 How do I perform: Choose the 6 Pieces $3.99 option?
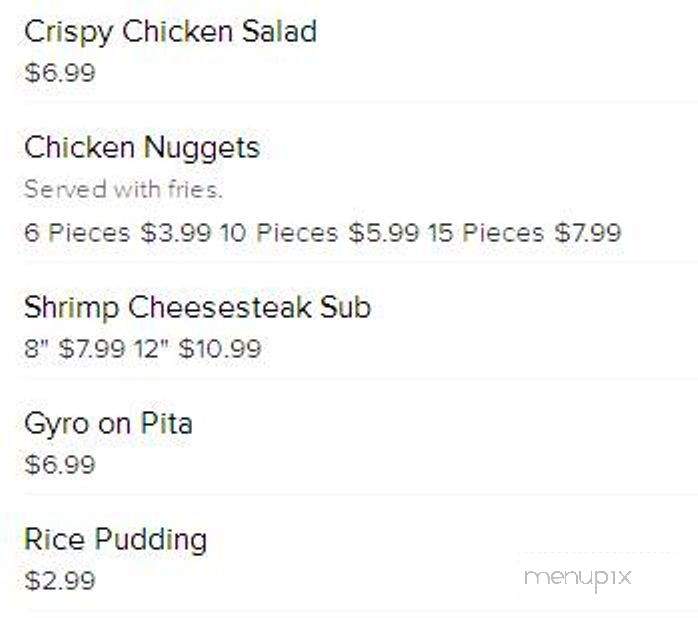pos(118,232)
